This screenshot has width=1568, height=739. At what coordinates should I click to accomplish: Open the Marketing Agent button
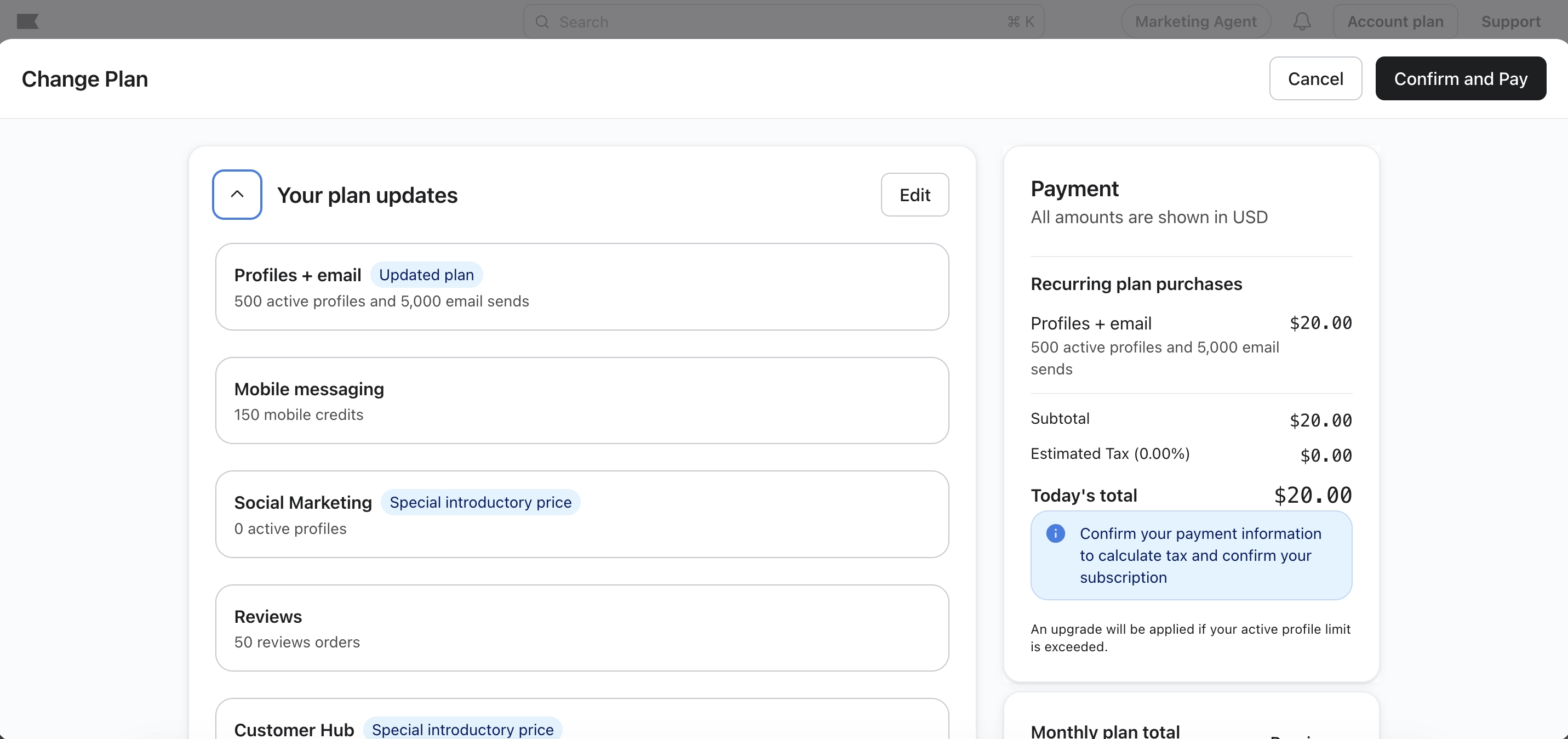click(1195, 21)
